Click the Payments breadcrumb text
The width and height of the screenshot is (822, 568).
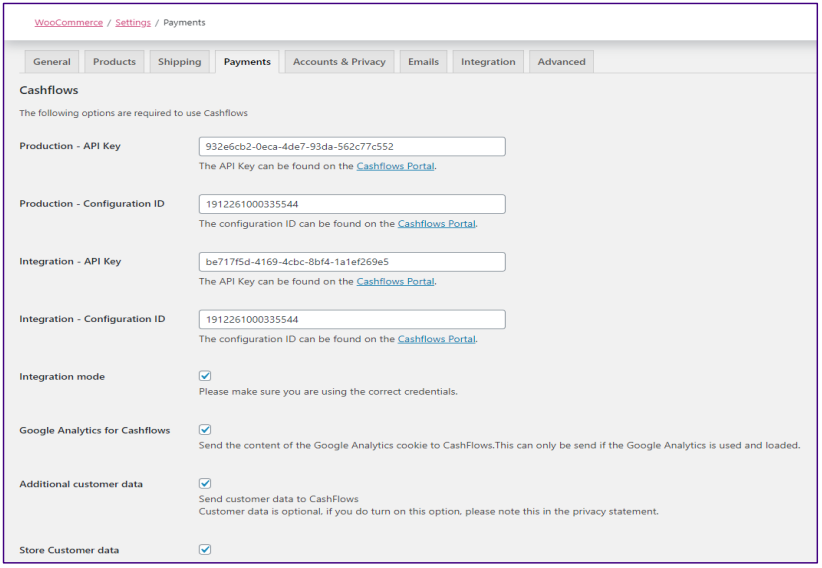pyautogui.click(x=184, y=23)
